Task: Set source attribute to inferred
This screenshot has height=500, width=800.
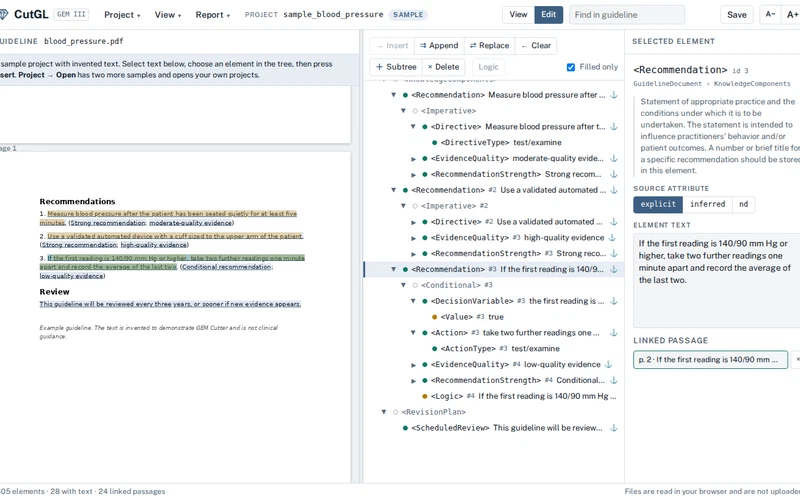Action: point(707,204)
